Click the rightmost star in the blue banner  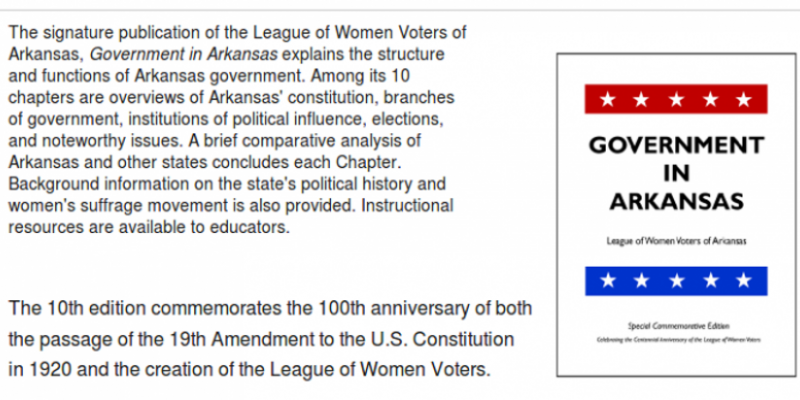click(742, 281)
